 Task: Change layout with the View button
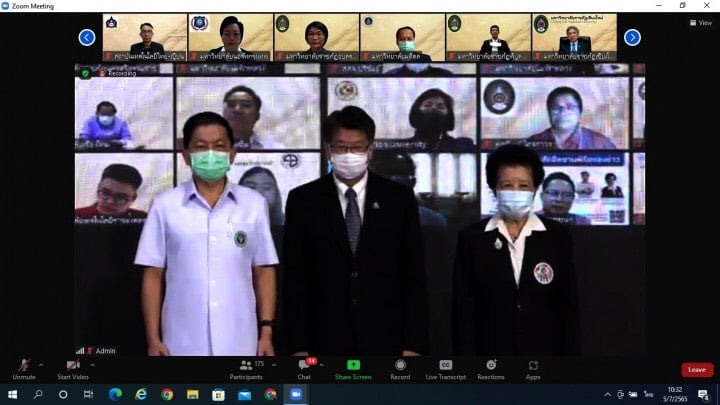pos(700,22)
